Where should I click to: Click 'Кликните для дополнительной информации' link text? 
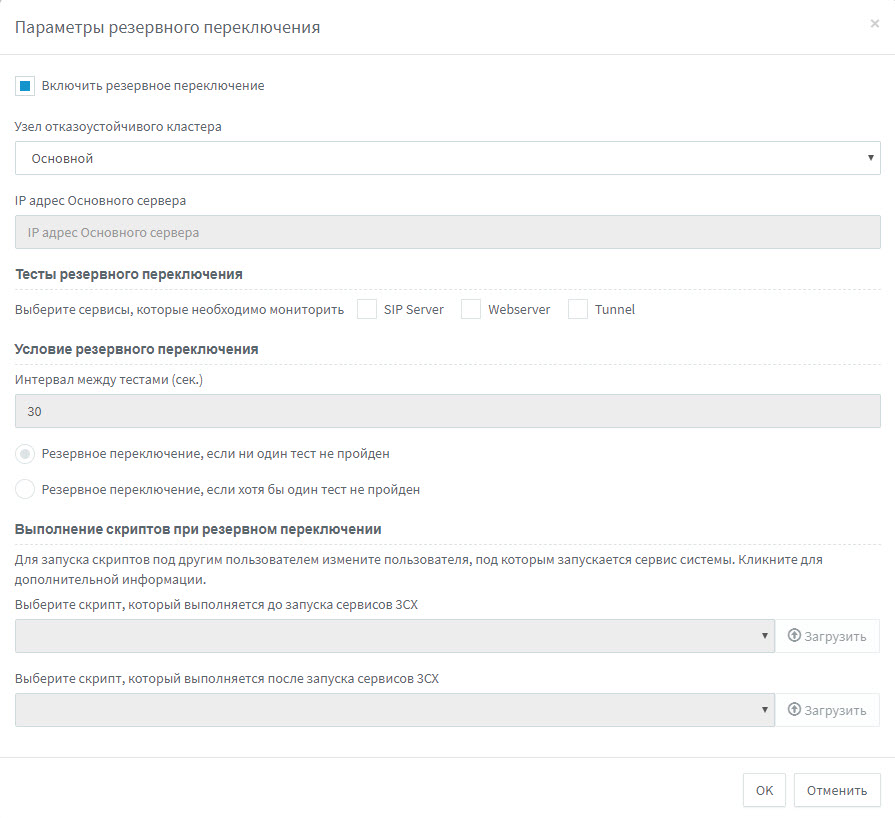point(418,570)
